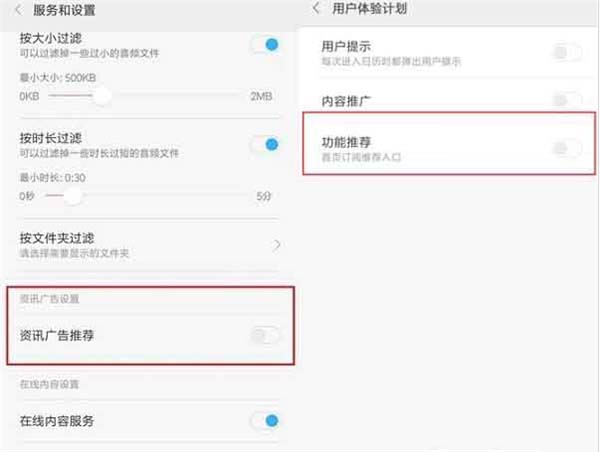
Task: Click minimum size slider handle
Action: [101, 96]
